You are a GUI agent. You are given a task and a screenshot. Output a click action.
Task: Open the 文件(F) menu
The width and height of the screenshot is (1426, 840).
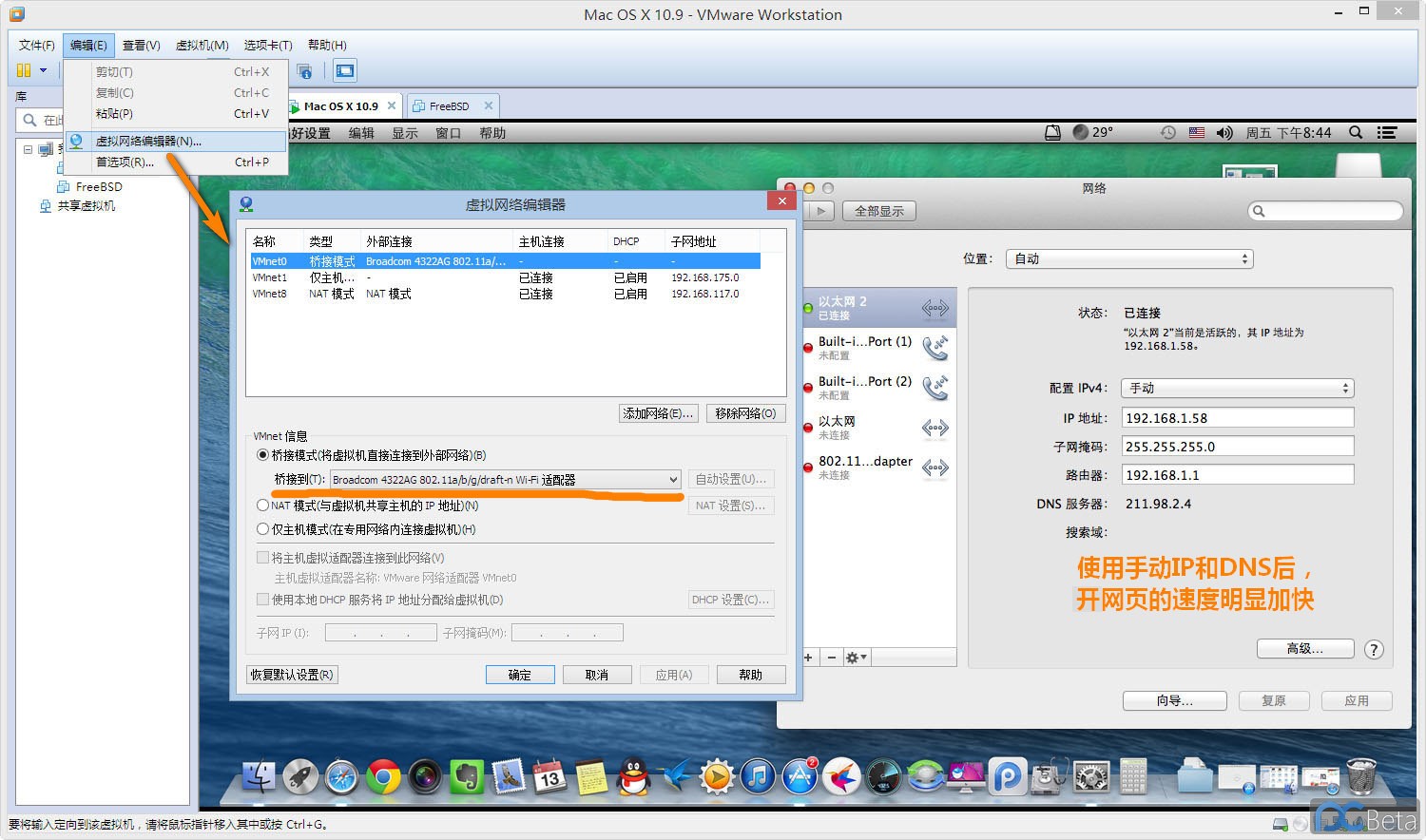[x=37, y=45]
